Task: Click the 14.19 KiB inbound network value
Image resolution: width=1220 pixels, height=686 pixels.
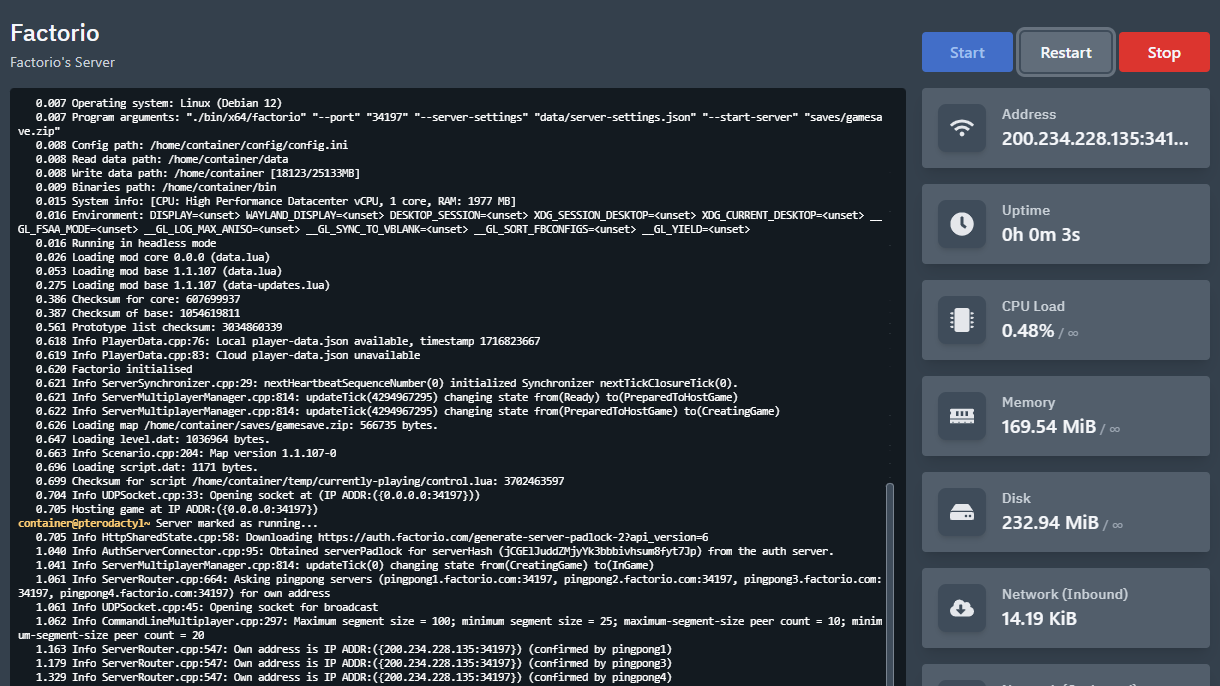Action: click(x=1039, y=619)
